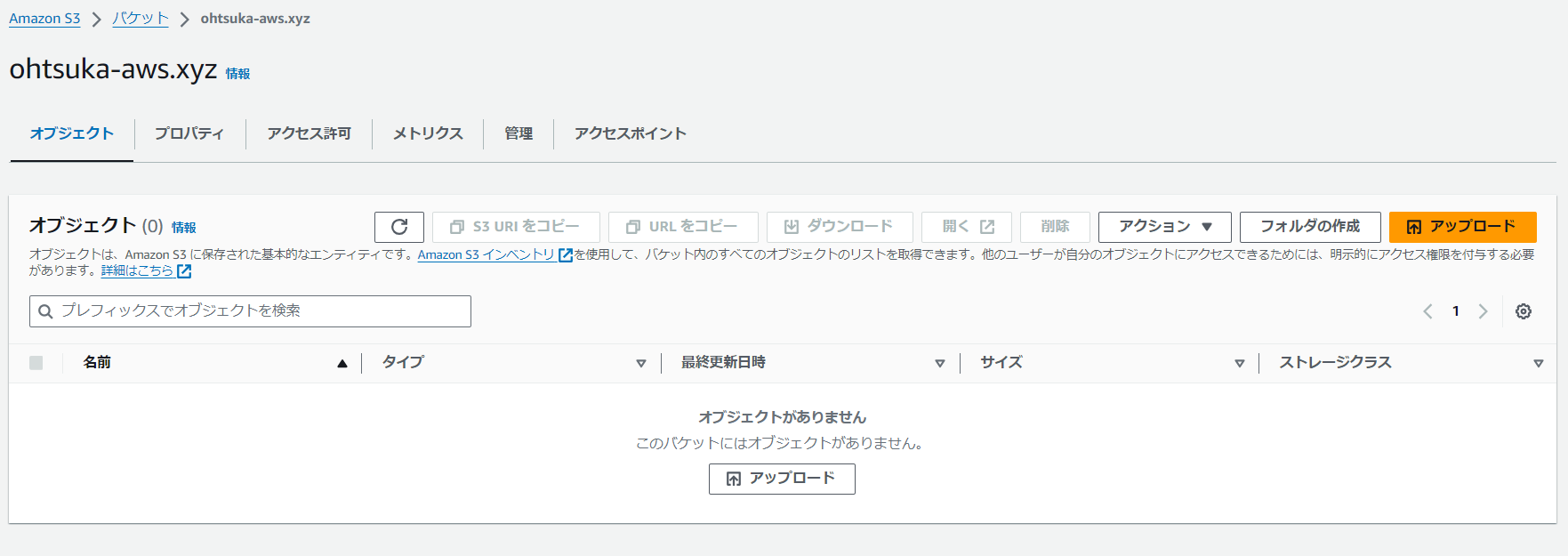Click orange アップロード button

pyautogui.click(x=1462, y=227)
